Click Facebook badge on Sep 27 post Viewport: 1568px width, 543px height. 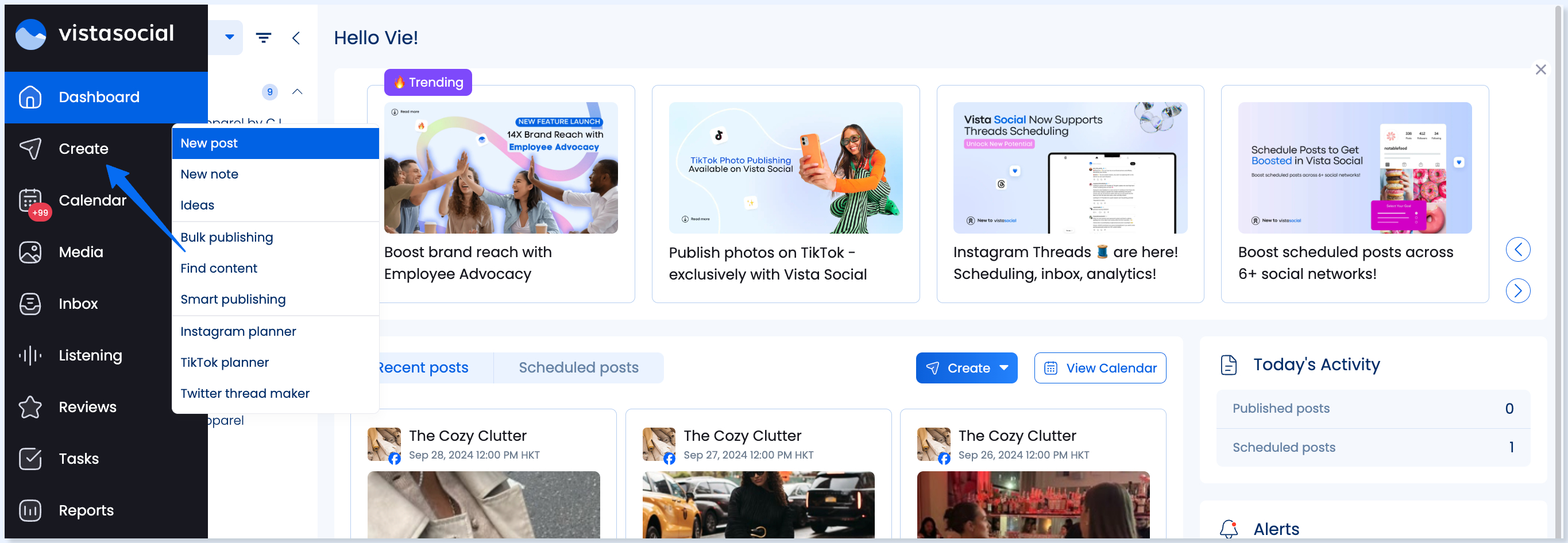tap(669, 459)
